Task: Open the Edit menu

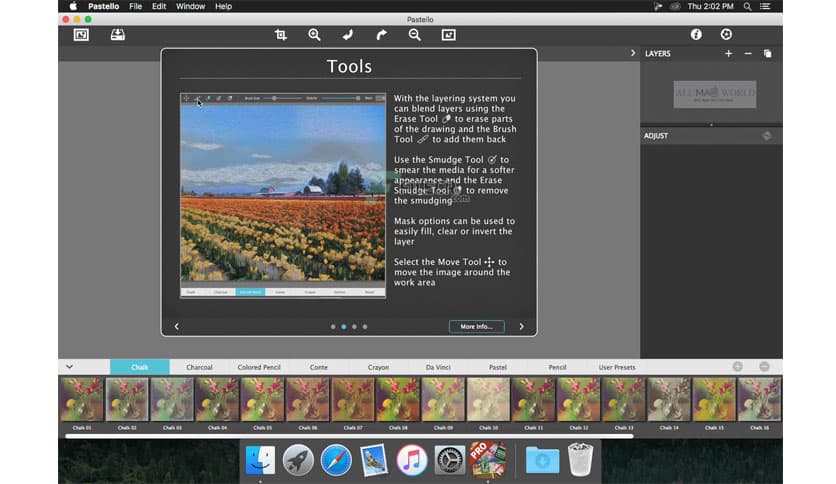Action: pyautogui.click(x=159, y=6)
